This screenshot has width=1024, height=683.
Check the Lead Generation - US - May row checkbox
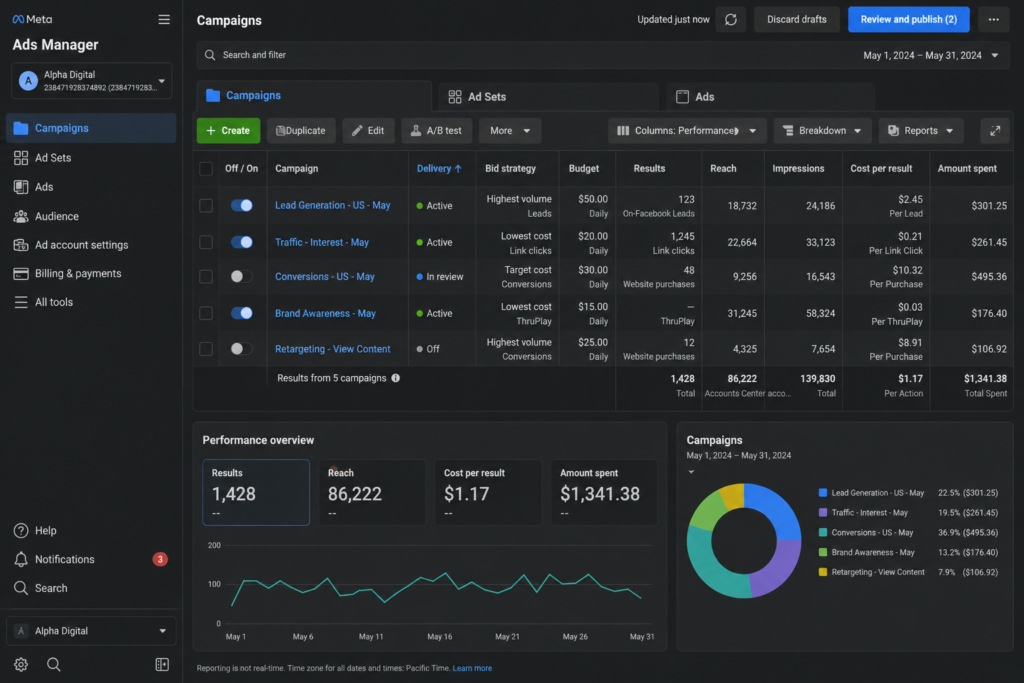tap(206, 206)
